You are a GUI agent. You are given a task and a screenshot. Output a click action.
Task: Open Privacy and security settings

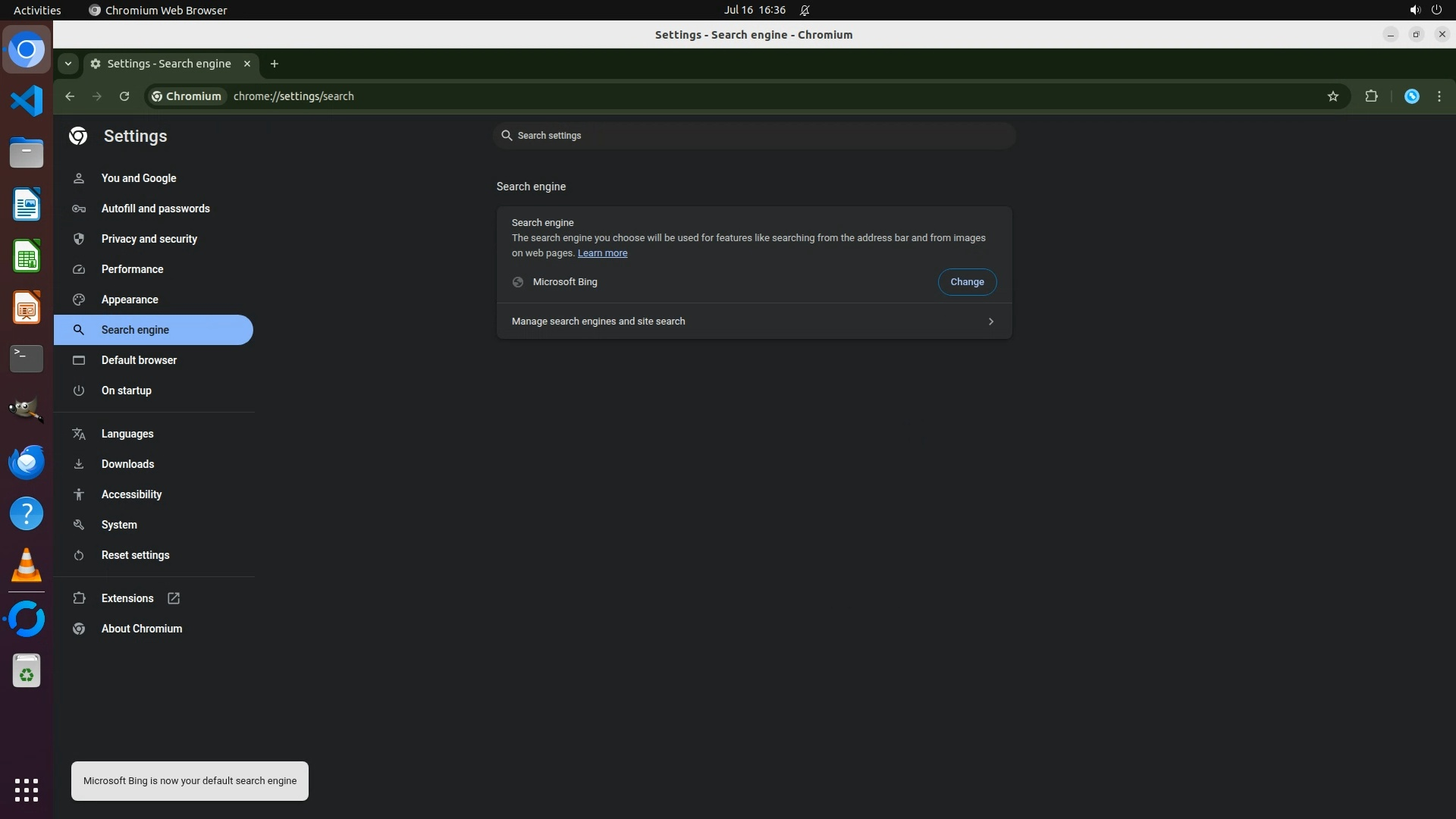pos(149,239)
